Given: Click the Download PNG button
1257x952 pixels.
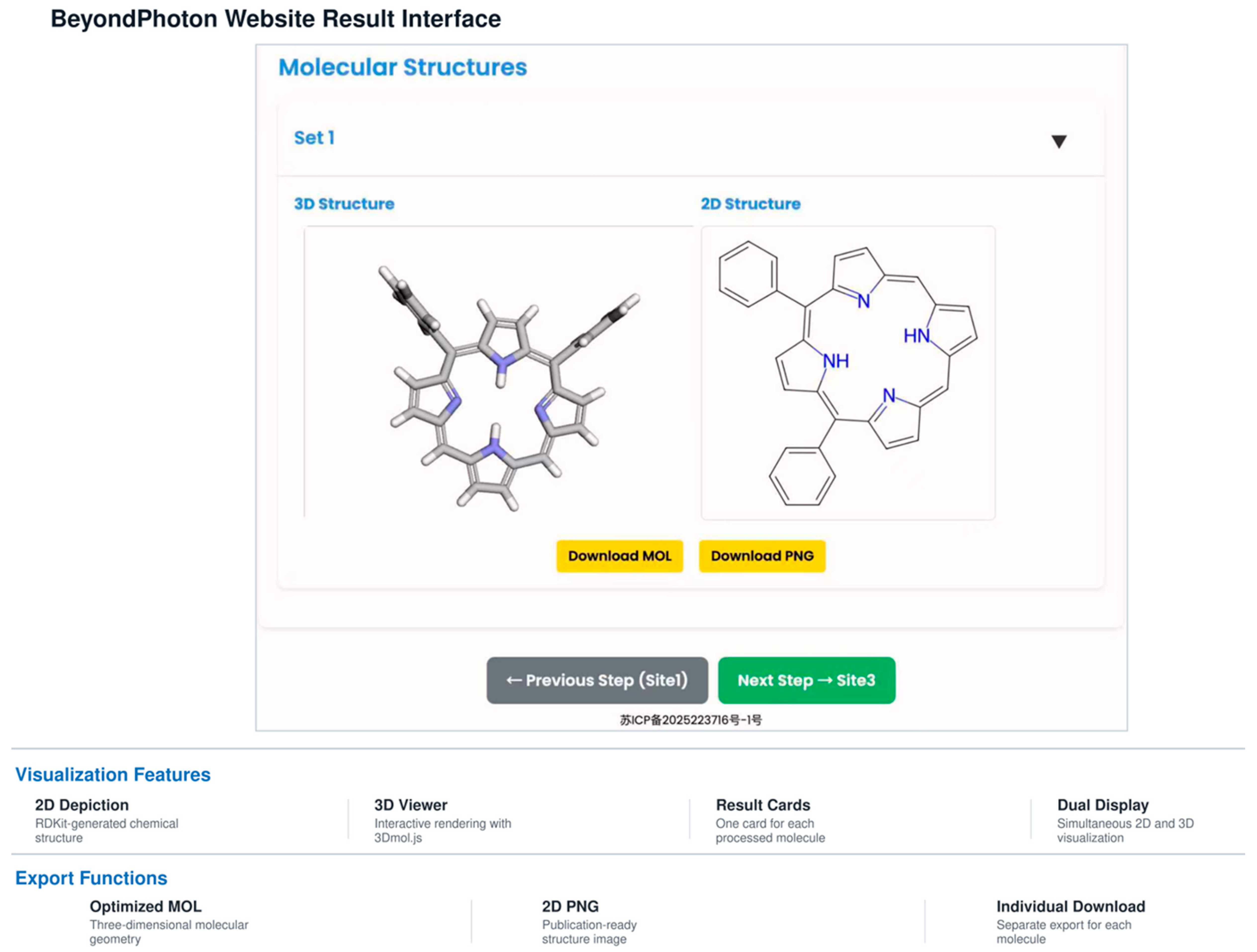Looking at the screenshot, I should tap(762, 556).
